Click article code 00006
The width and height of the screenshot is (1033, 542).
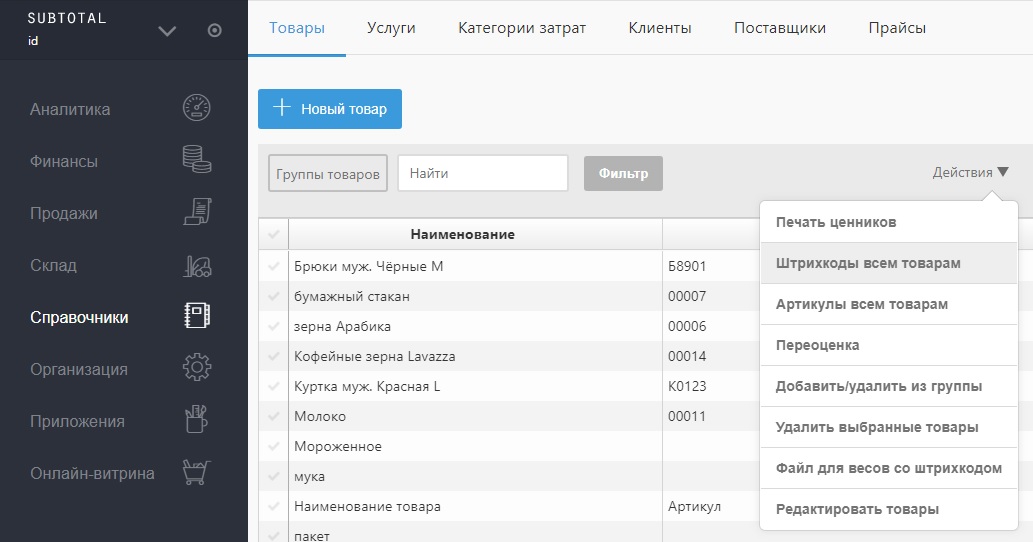pyautogui.click(x=687, y=326)
